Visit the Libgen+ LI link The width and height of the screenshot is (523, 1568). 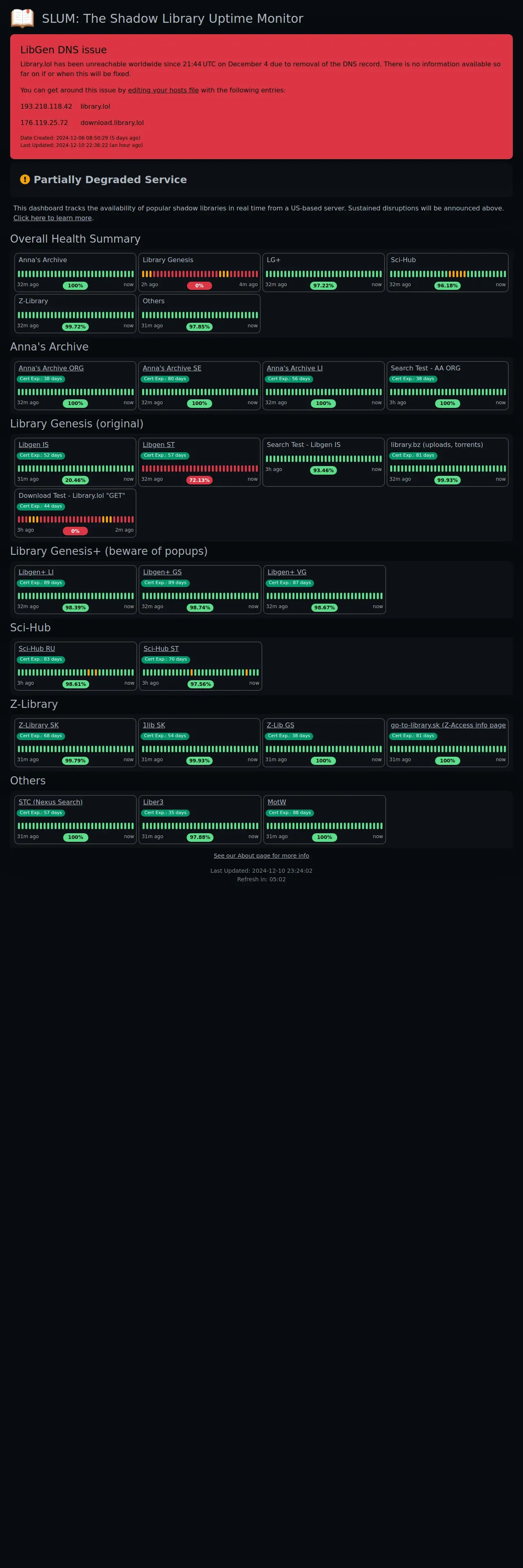coord(36,572)
